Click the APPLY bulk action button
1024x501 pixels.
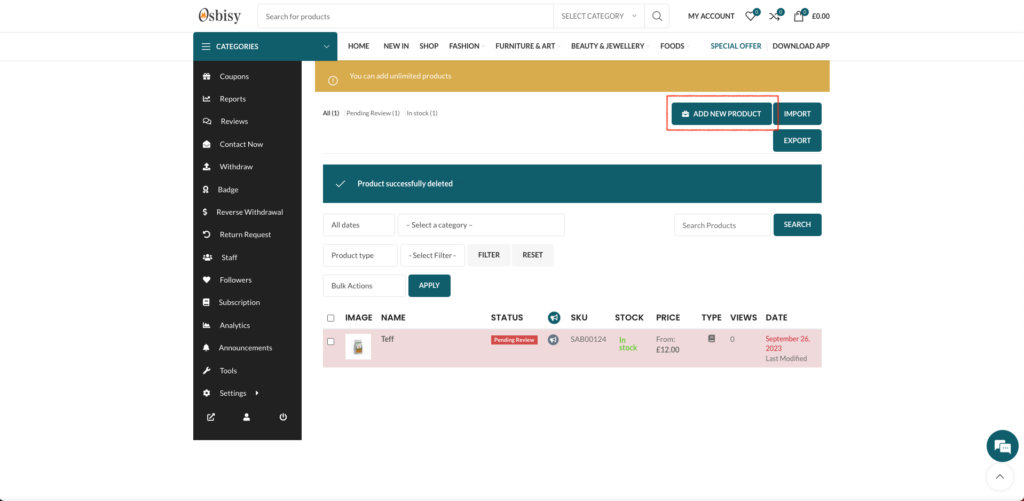429,285
